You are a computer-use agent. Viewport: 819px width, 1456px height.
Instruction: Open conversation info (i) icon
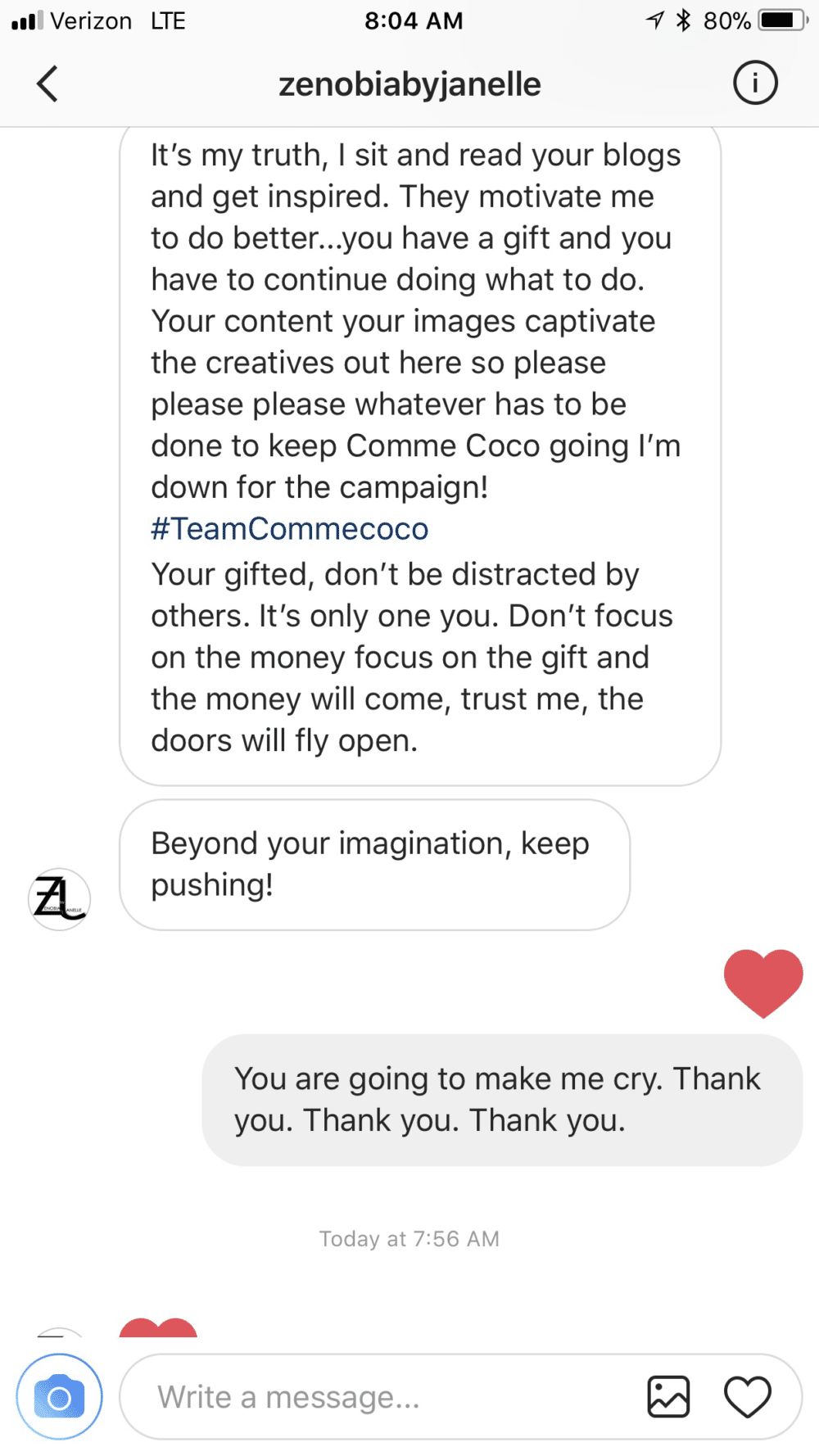[754, 84]
